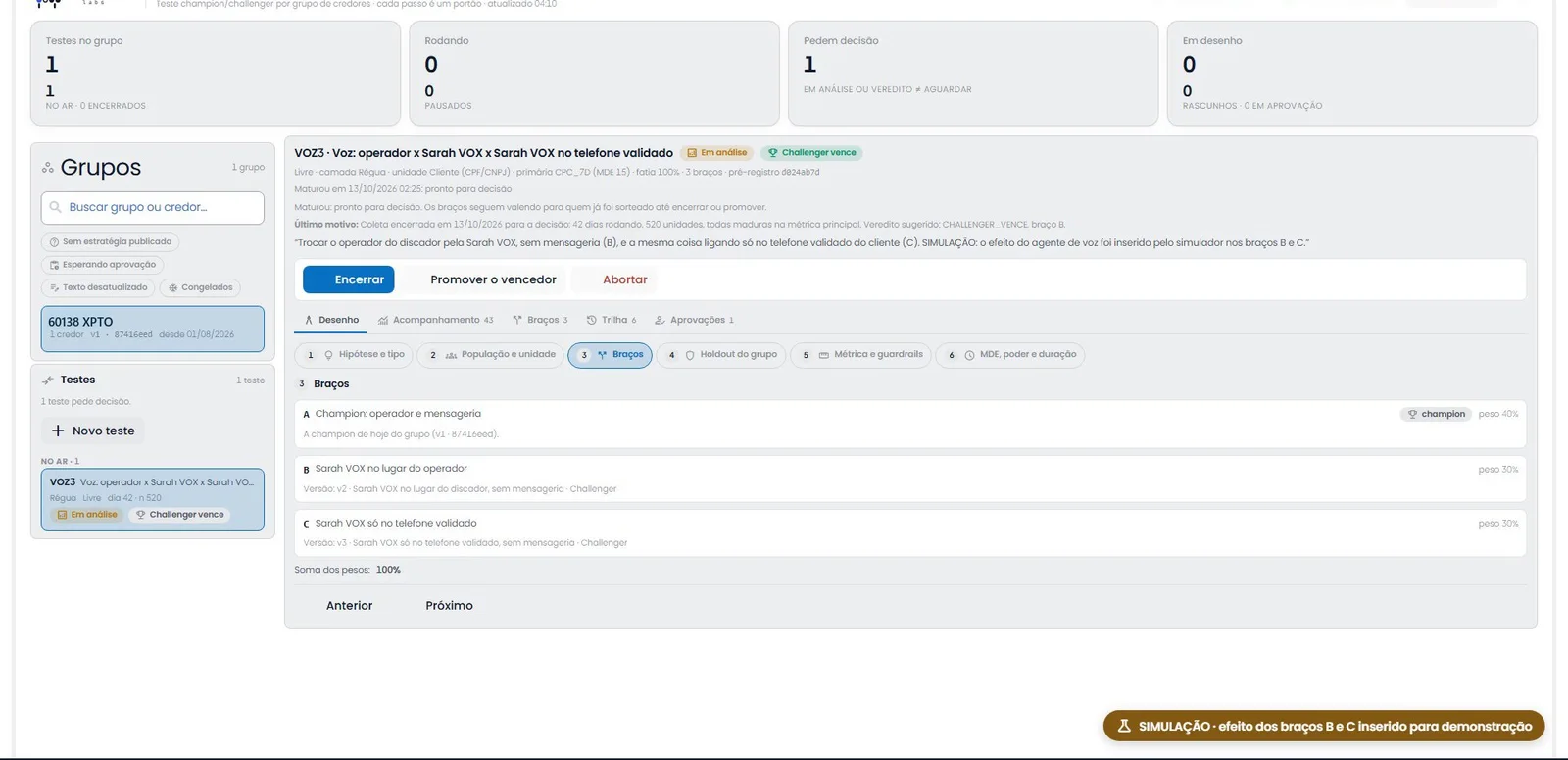The width and height of the screenshot is (1568, 760).
Task: Open the Acompanhamento tab
Action: (x=435, y=320)
